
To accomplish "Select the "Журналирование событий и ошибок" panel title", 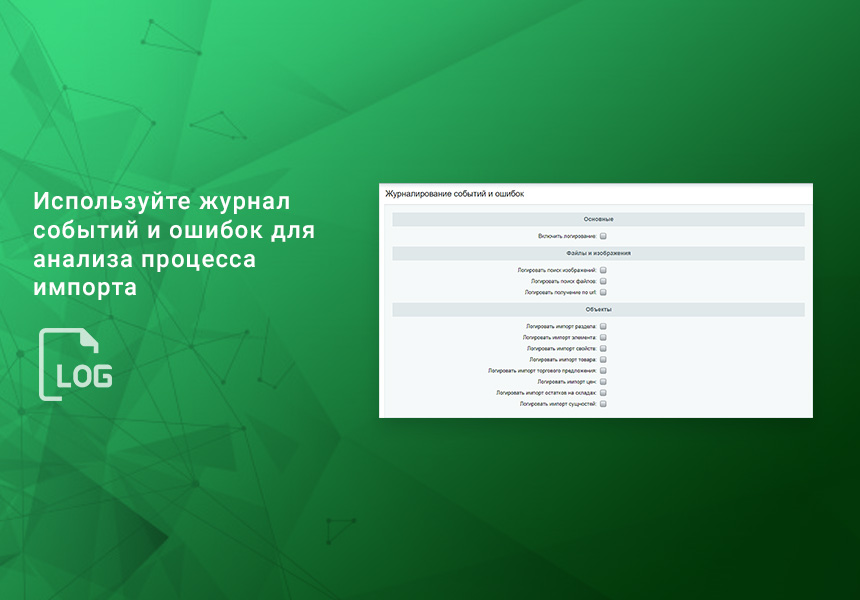I will click(454, 193).
